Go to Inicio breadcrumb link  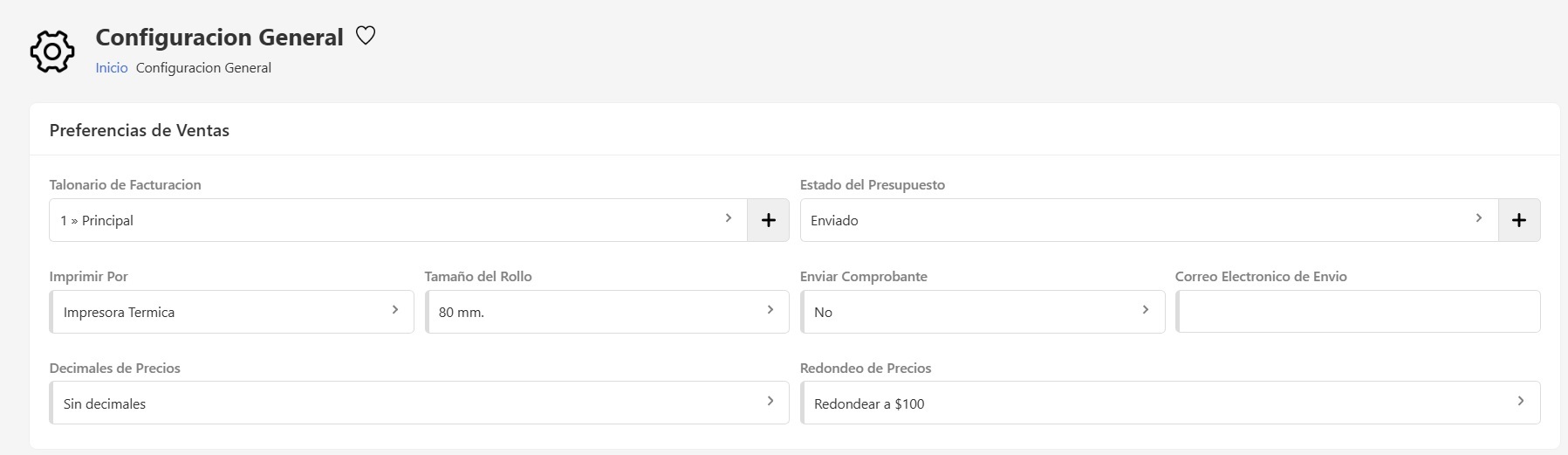coord(112,68)
